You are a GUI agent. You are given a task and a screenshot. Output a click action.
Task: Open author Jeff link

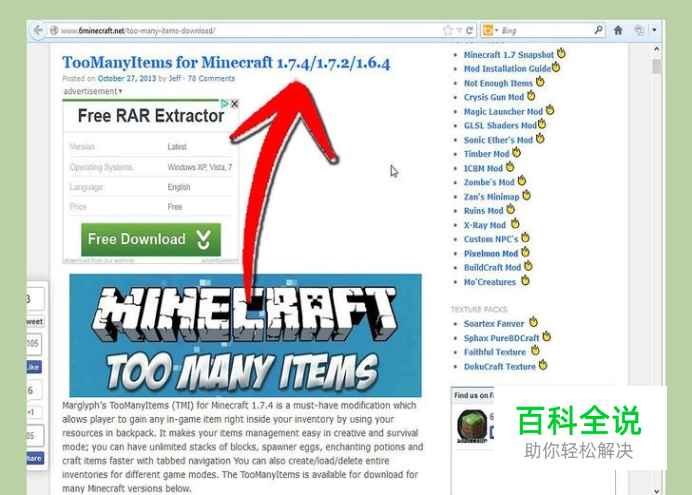click(175, 79)
